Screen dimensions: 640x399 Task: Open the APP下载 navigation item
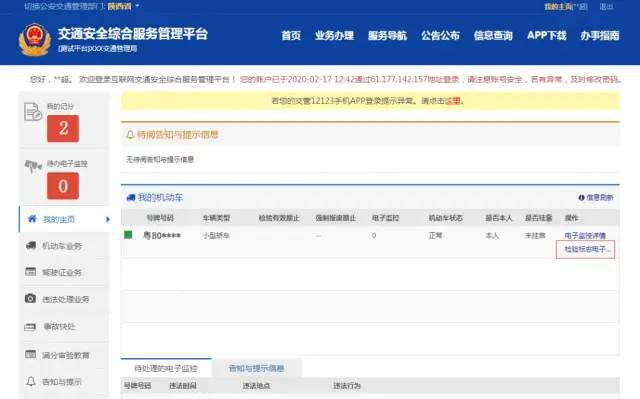(547, 35)
